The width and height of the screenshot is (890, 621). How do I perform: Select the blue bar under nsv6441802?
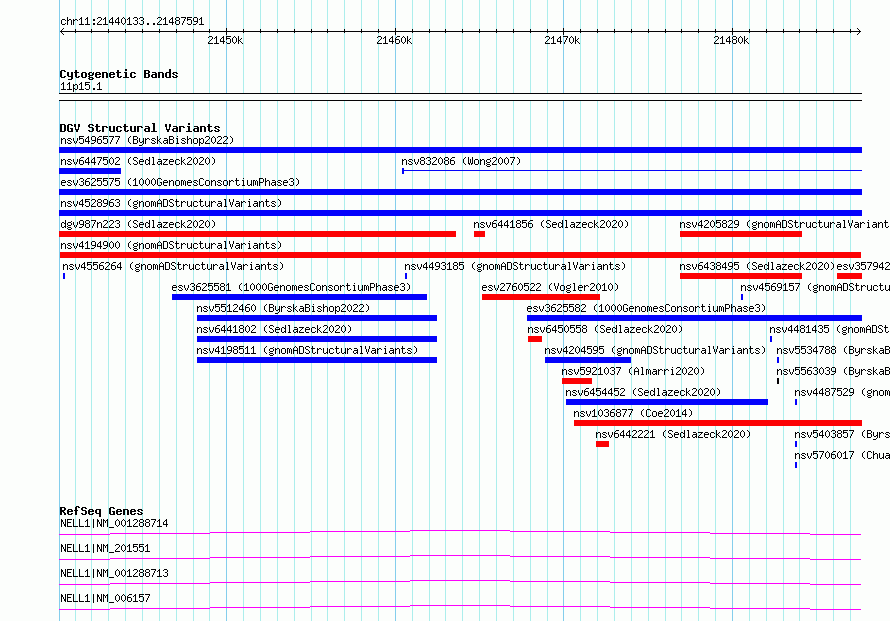317,339
